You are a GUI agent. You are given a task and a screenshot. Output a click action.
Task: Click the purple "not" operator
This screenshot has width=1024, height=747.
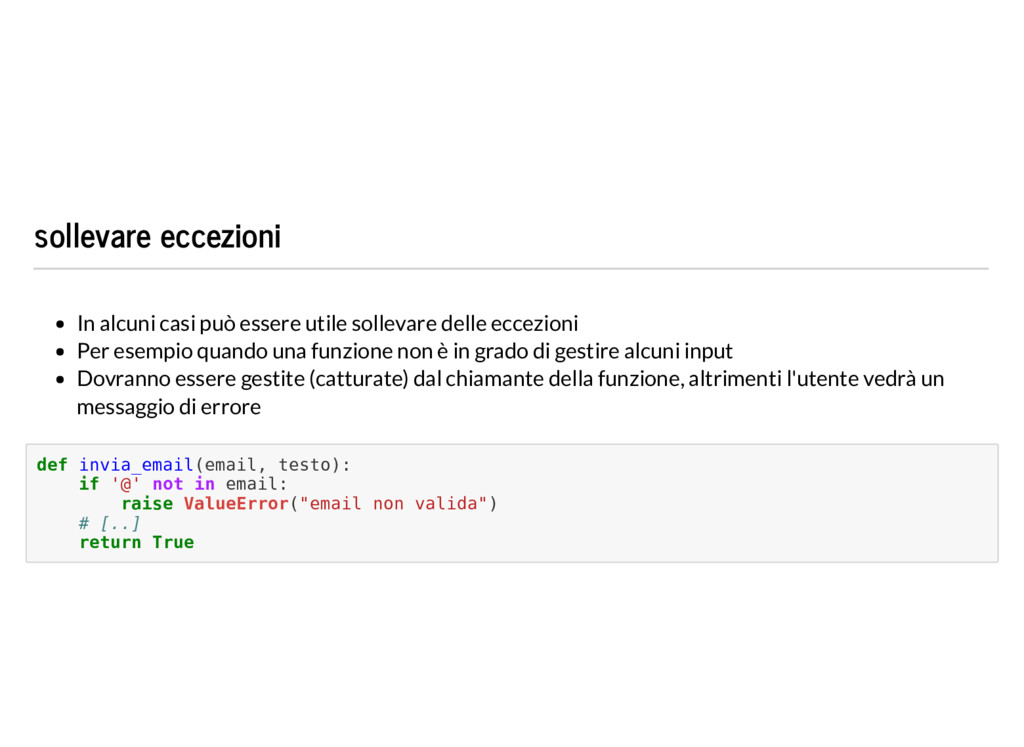point(168,484)
